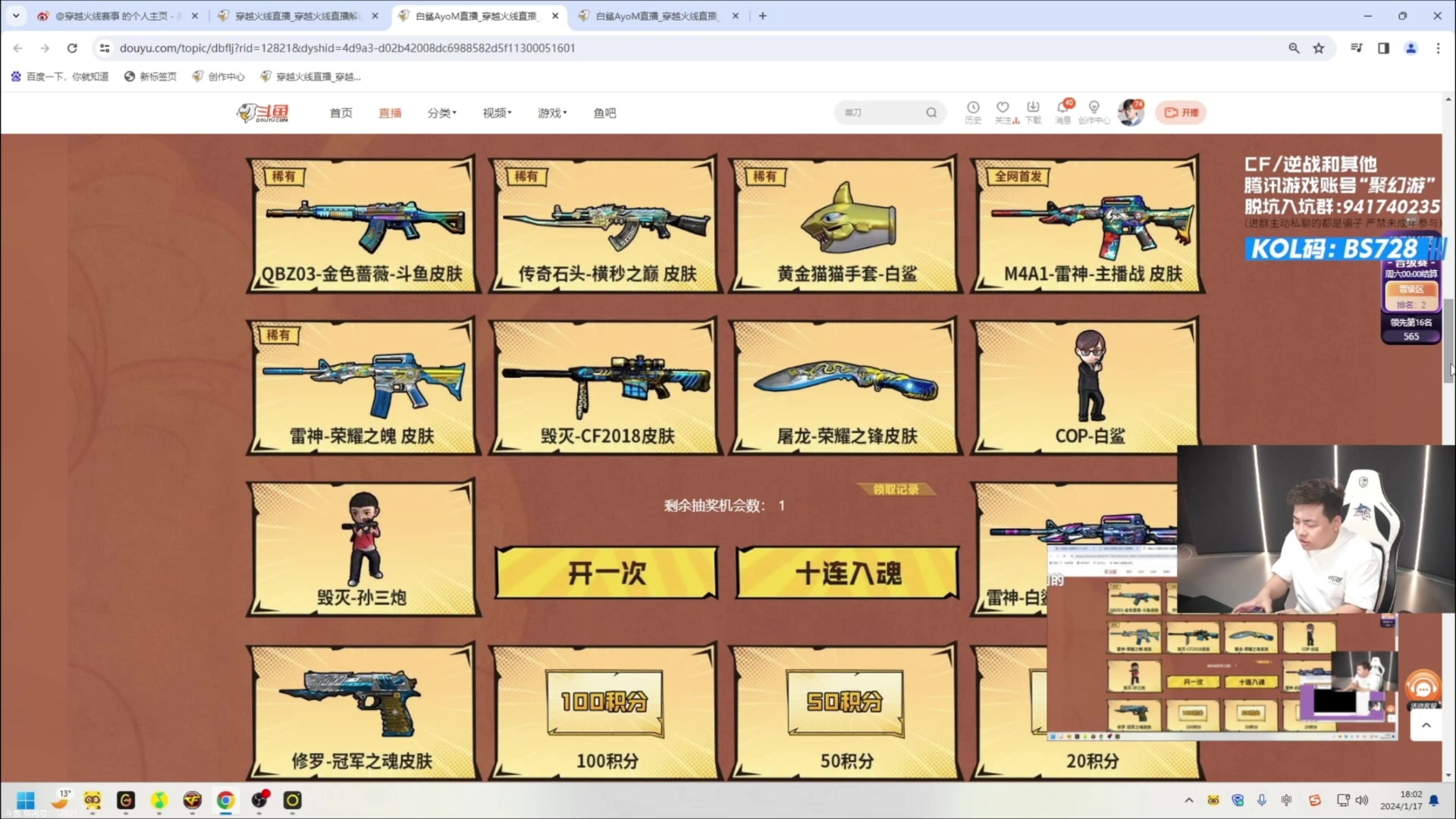Select the 雷神-荣耀之魄 皮肤 prize card

point(363,387)
